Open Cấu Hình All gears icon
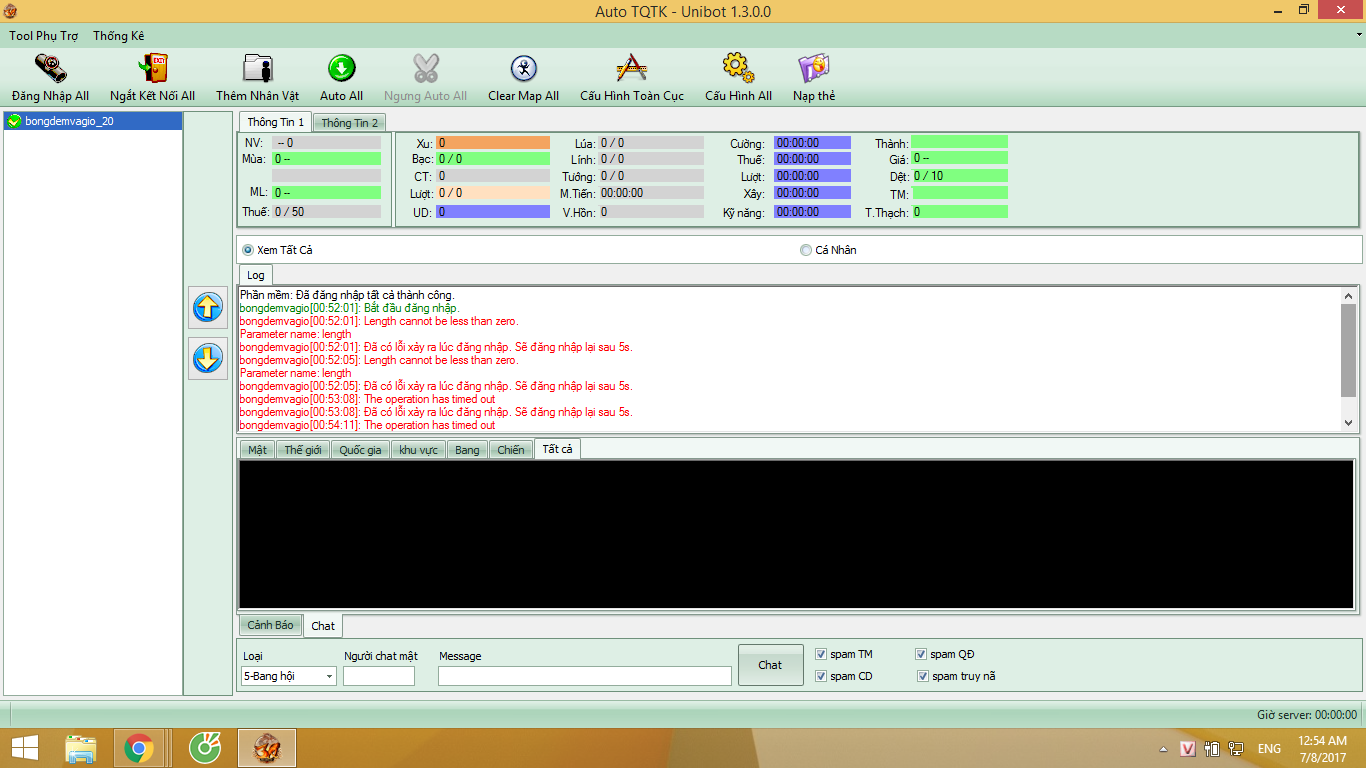This screenshot has width=1366, height=768. (x=738, y=68)
